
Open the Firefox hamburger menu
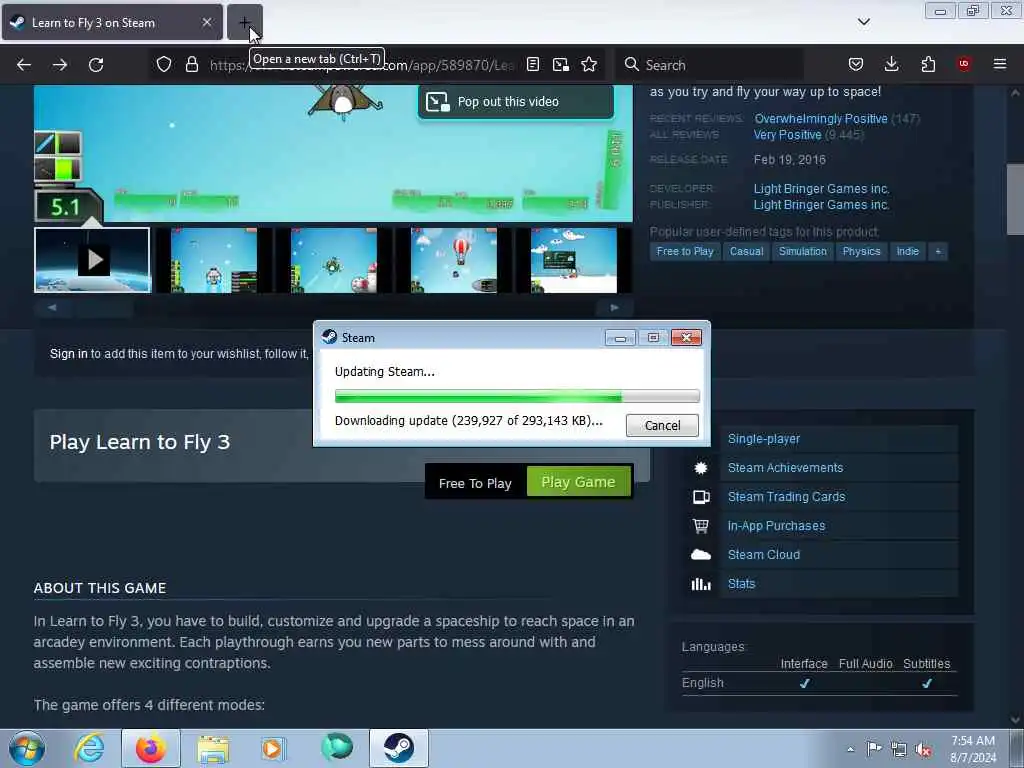tap(1000, 64)
